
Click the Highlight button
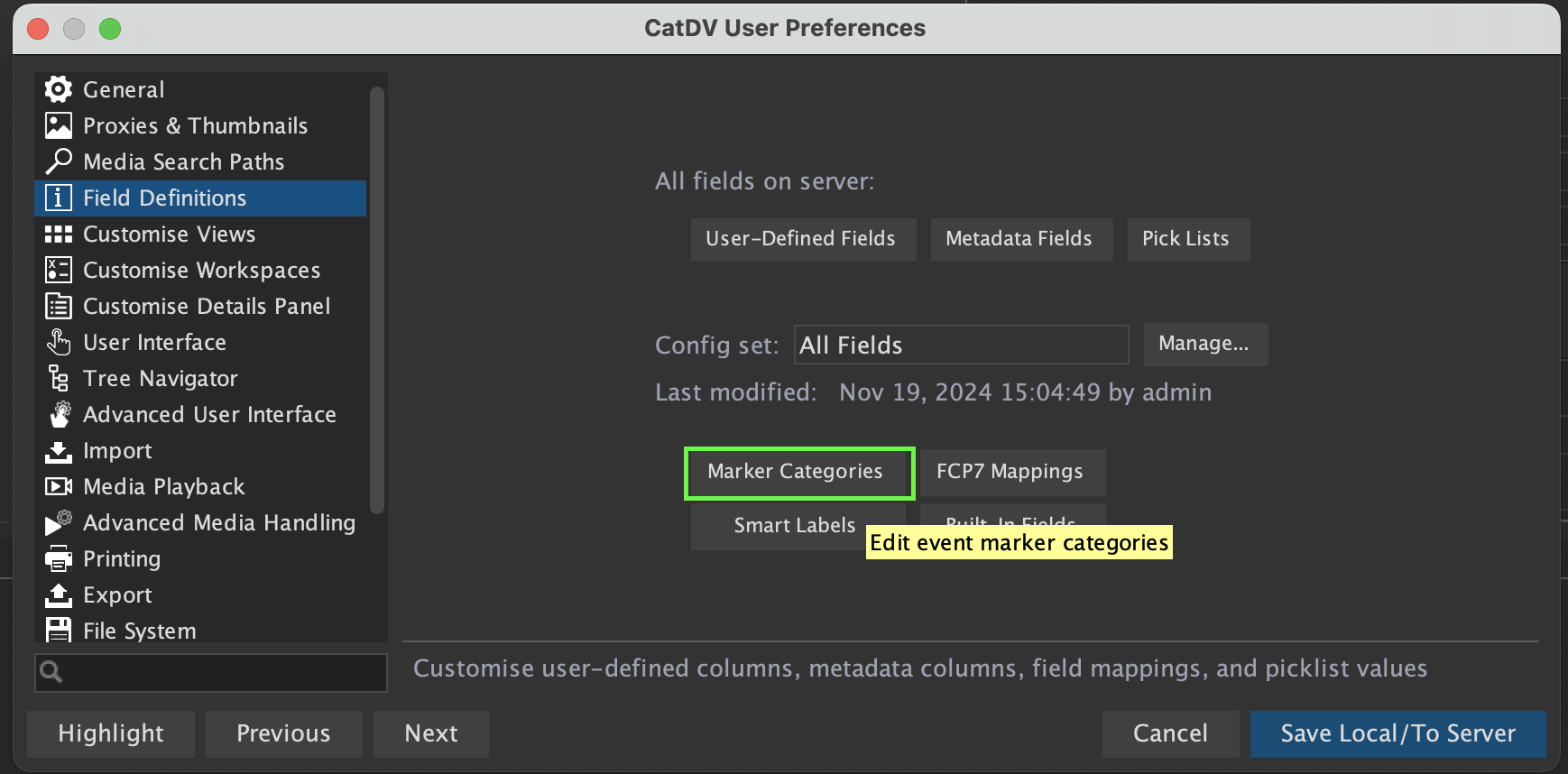(x=111, y=733)
